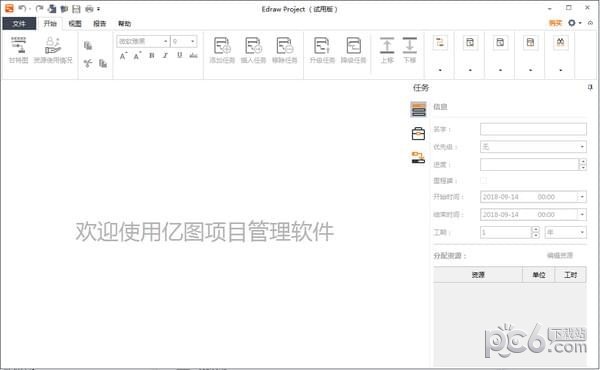The height and width of the screenshot is (370, 600).
Task: Click the Insert Task (插入任务) icon
Action: point(253,50)
